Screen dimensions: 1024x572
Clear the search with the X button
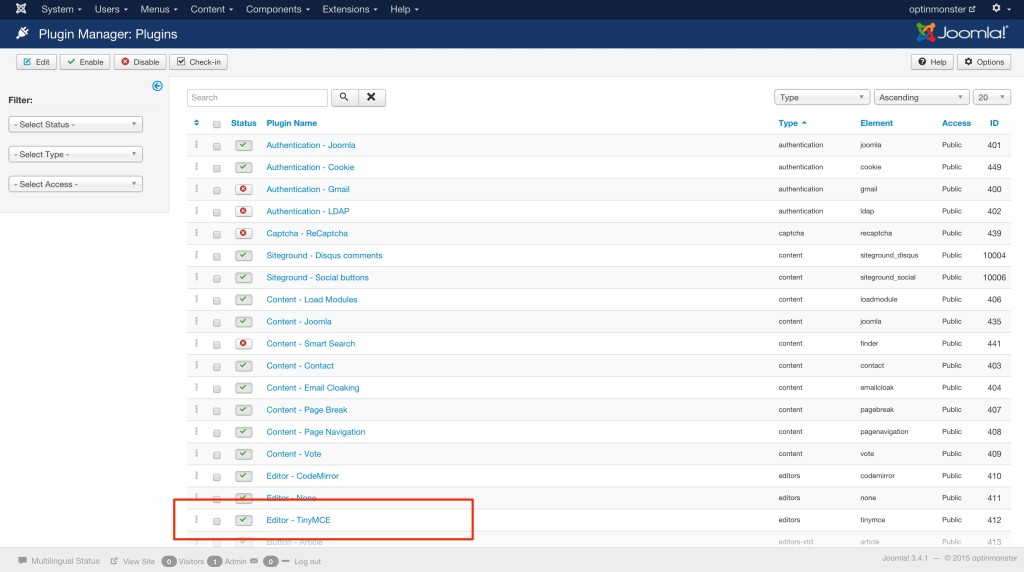point(371,97)
